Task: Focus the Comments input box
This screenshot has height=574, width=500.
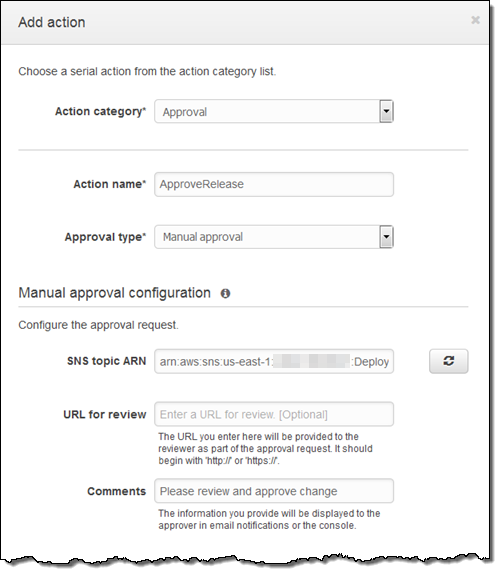Action: pyautogui.click(x=274, y=491)
